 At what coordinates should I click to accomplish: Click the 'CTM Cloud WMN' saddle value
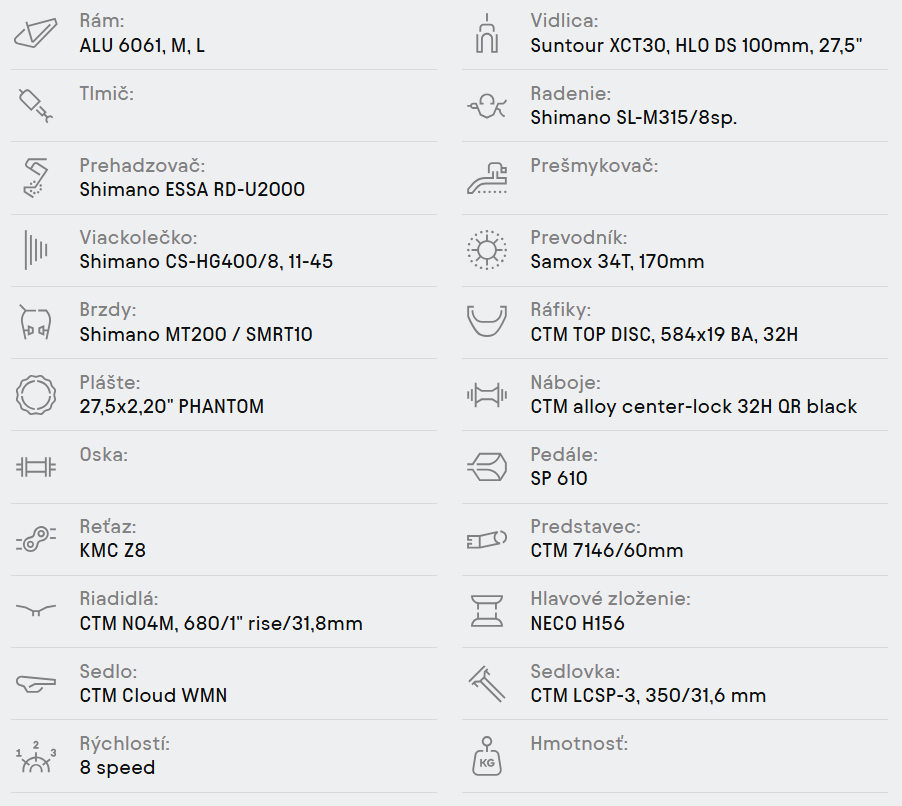pyautogui.click(x=153, y=696)
